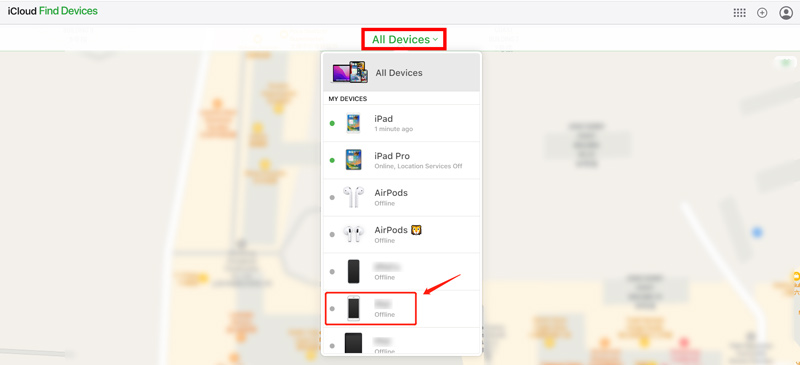The width and height of the screenshot is (800, 365).
Task: Click the plus circle icon in header
Action: (762, 13)
